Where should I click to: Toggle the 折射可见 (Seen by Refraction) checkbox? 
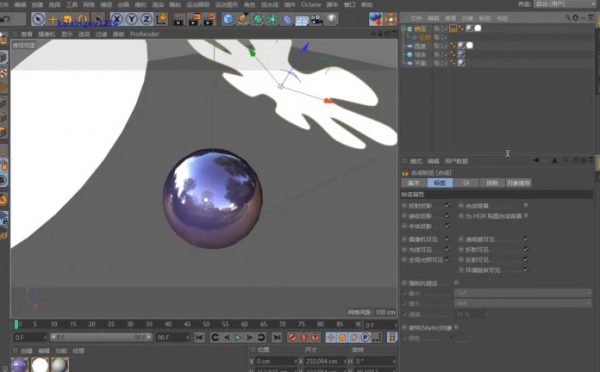click(x=526, y=249)
